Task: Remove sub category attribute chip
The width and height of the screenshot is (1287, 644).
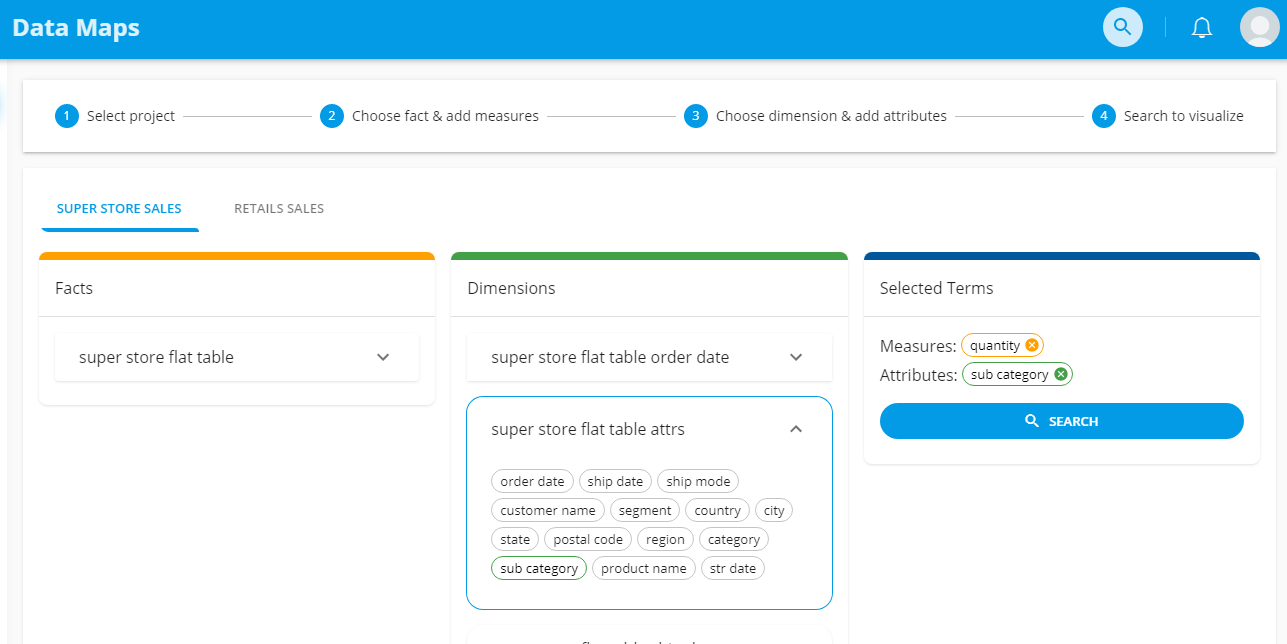Action: pyautogui.click(x=1061, y=374)
